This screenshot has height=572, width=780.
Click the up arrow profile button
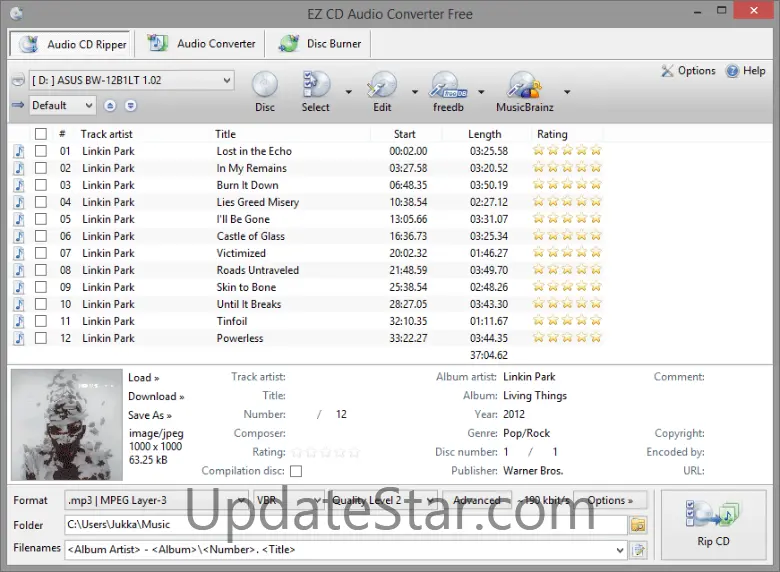point(110,105)
